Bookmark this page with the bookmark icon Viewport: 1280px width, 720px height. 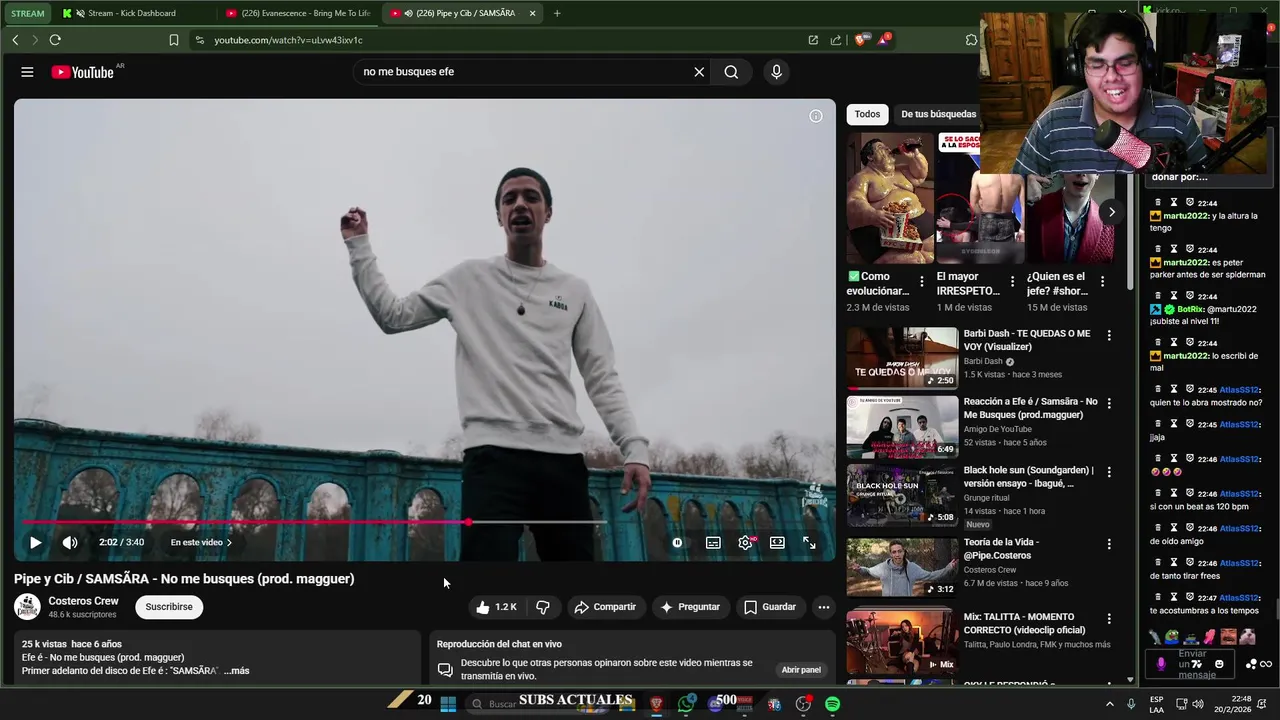click(x=174, y=40)
